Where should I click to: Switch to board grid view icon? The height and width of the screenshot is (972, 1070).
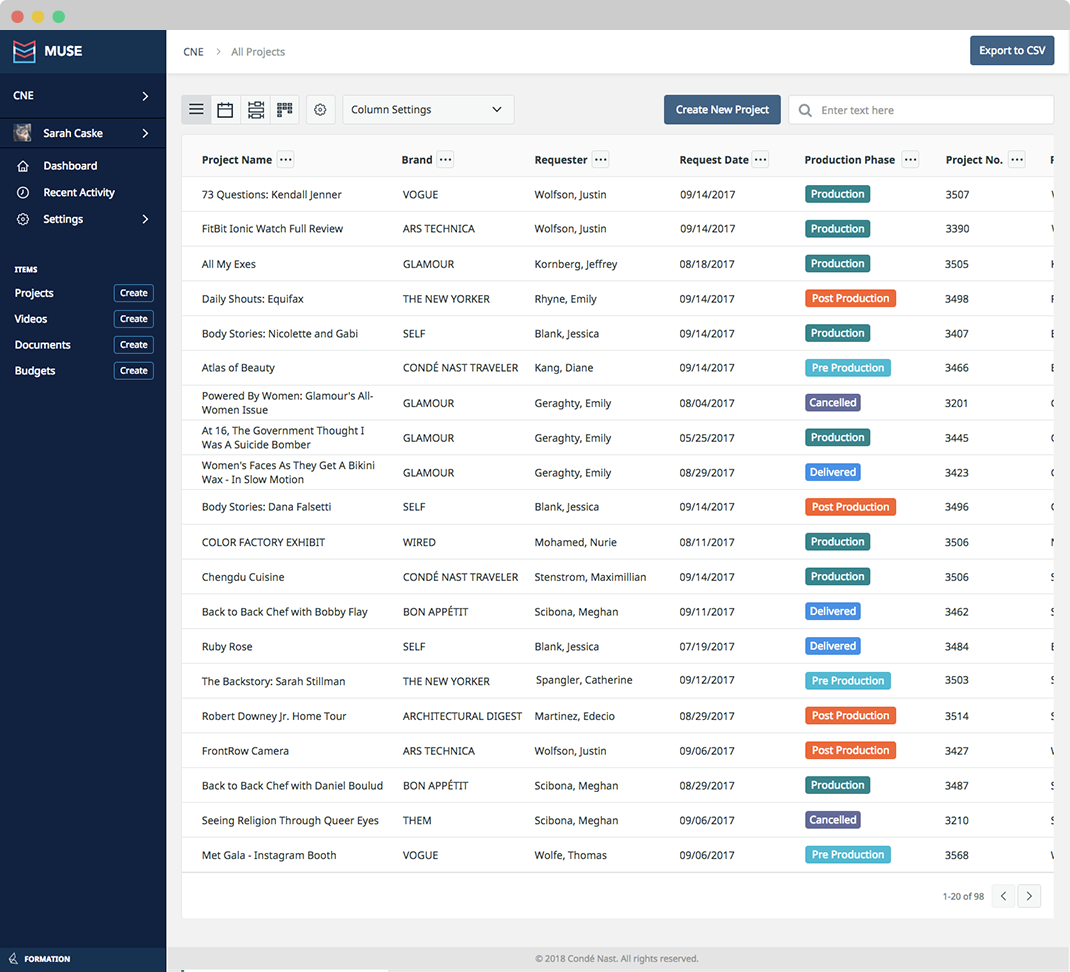[x=285, y=109]
